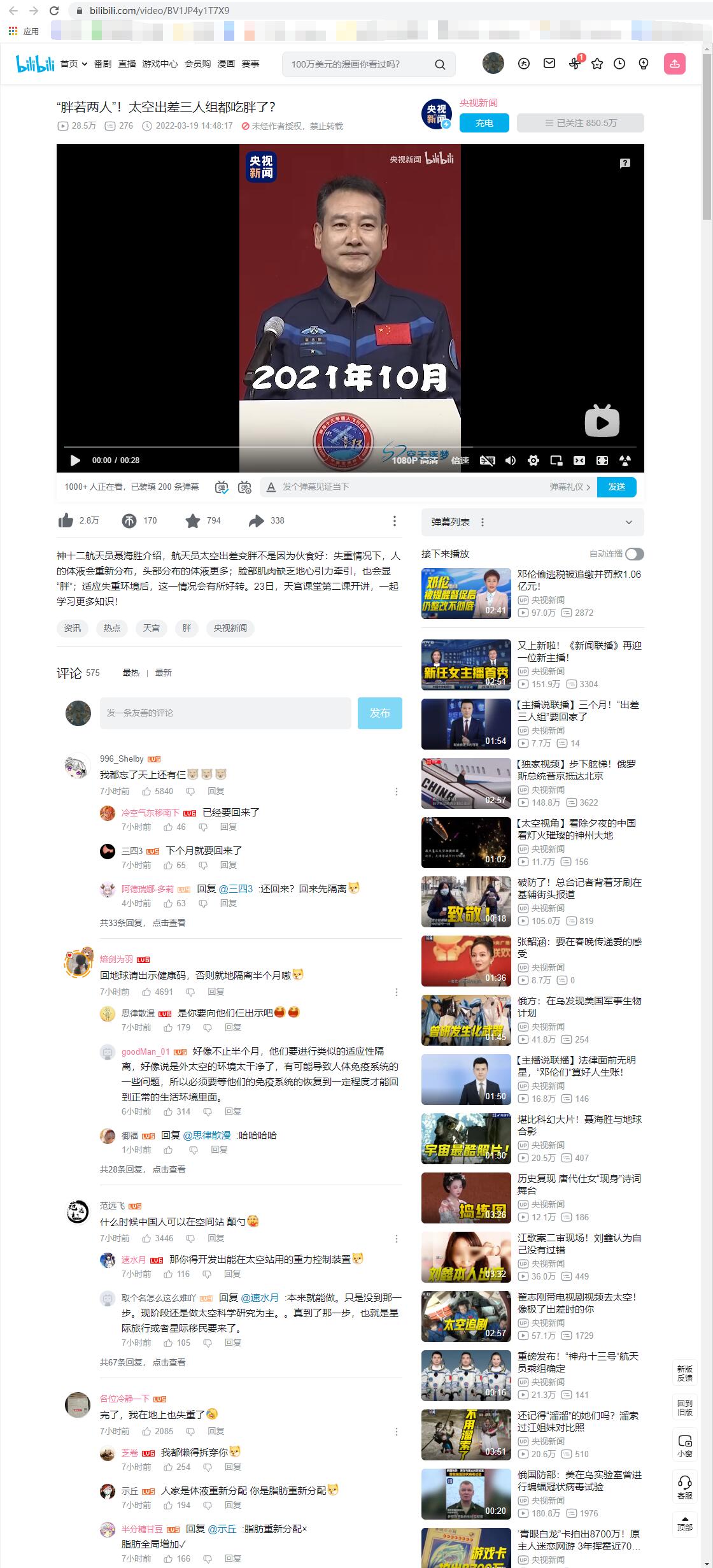The image size is (713, 1568).
Task: Sort comments by 最新 tab
Action: point(163,673)
